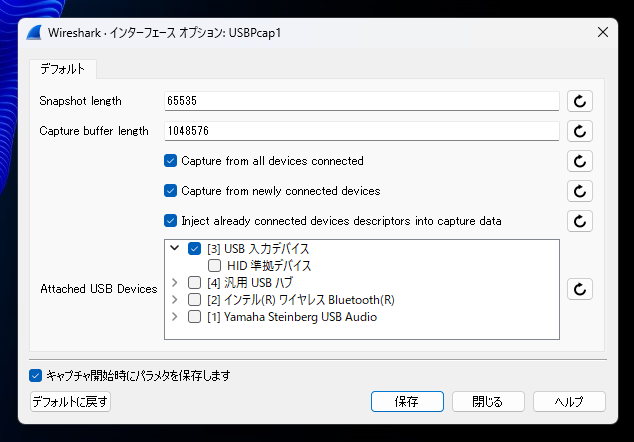Expand the [2] インテル(R) ワイヤレス Bluetooth(R) node
The image size is (634, 442).
coord(175,299)
